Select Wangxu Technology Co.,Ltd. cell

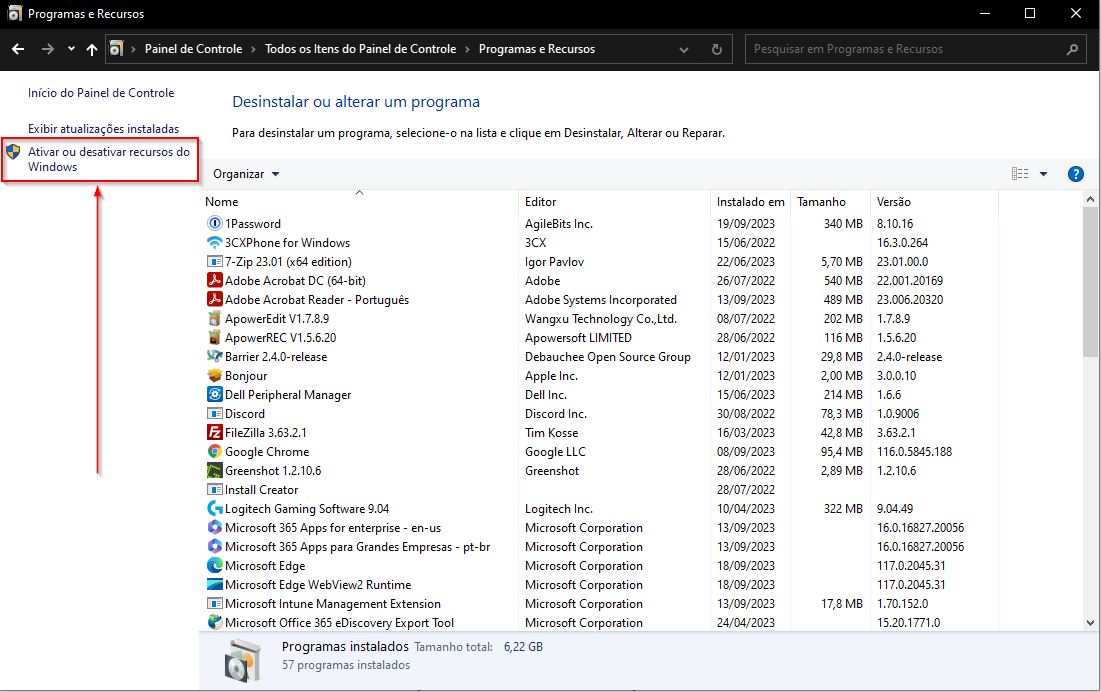pyautogui.click(x=600, y=319)
